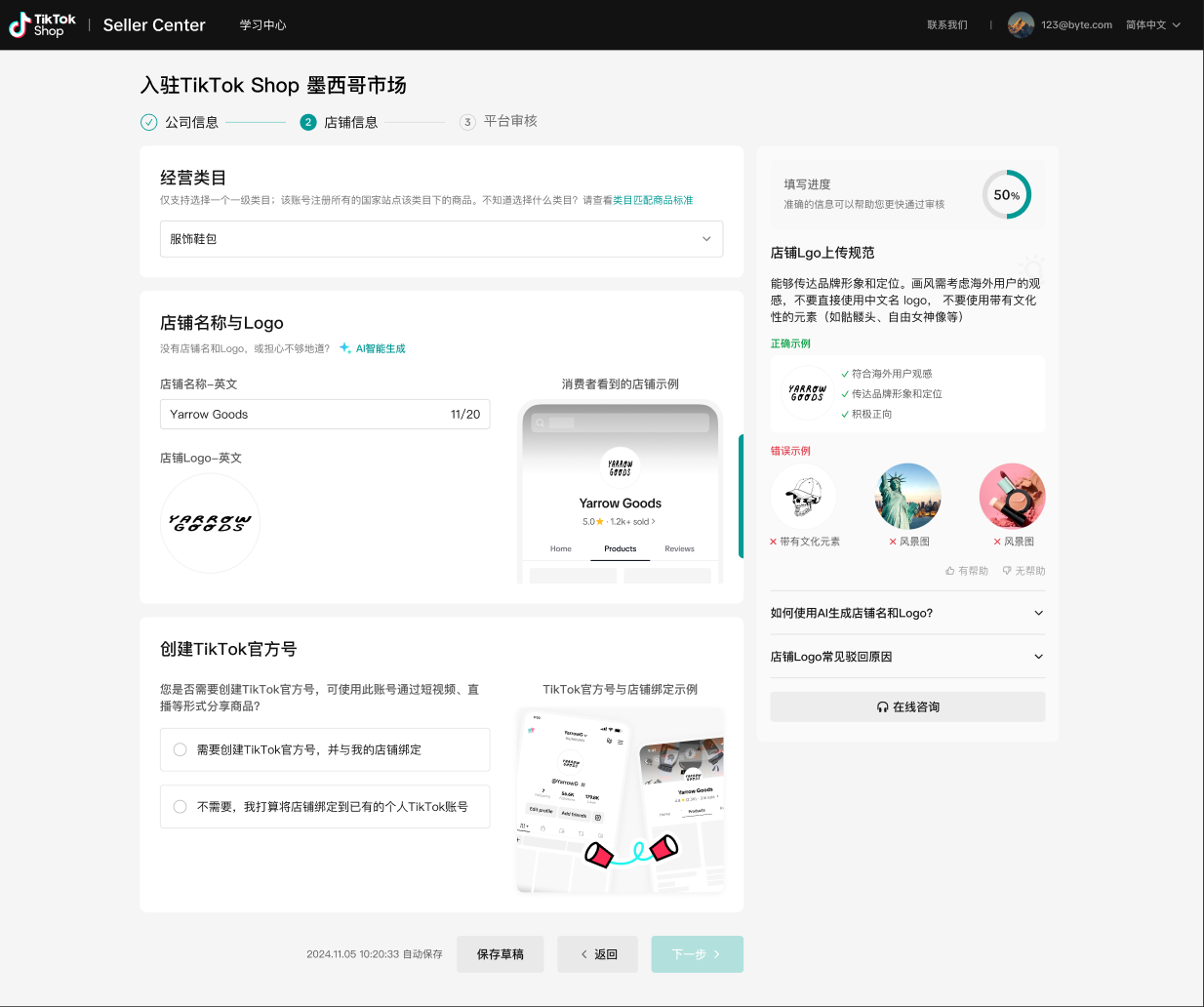Click 联系我们 in the header
Image resolution: width=1204 pixels, height=1007 pixels.
(x=947, y=25)
